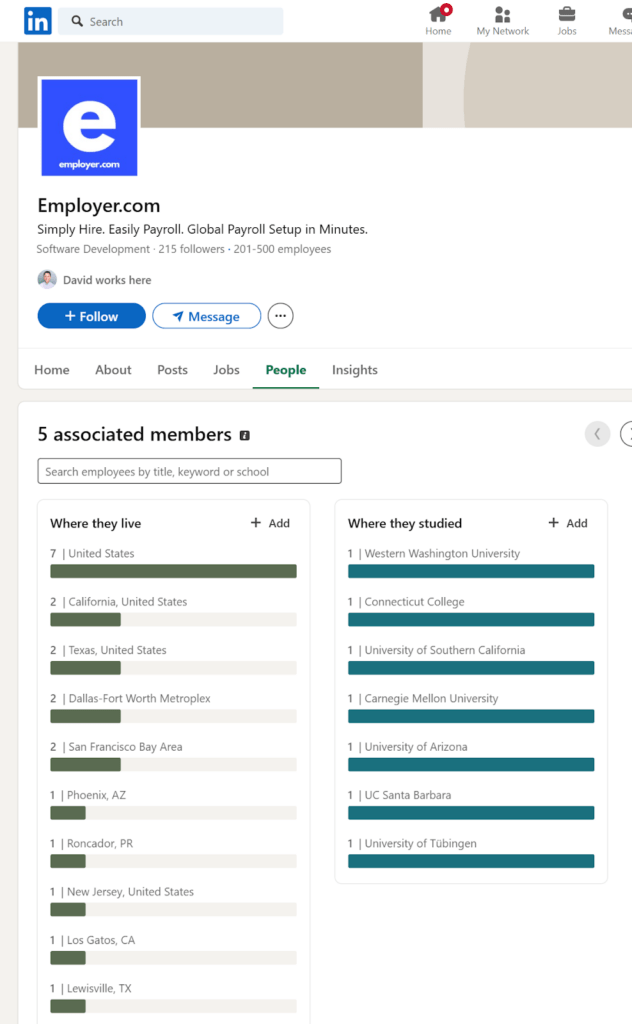Select Dallas-Fort Worth Metroplex filter
632x1024 pixels.
173,707
